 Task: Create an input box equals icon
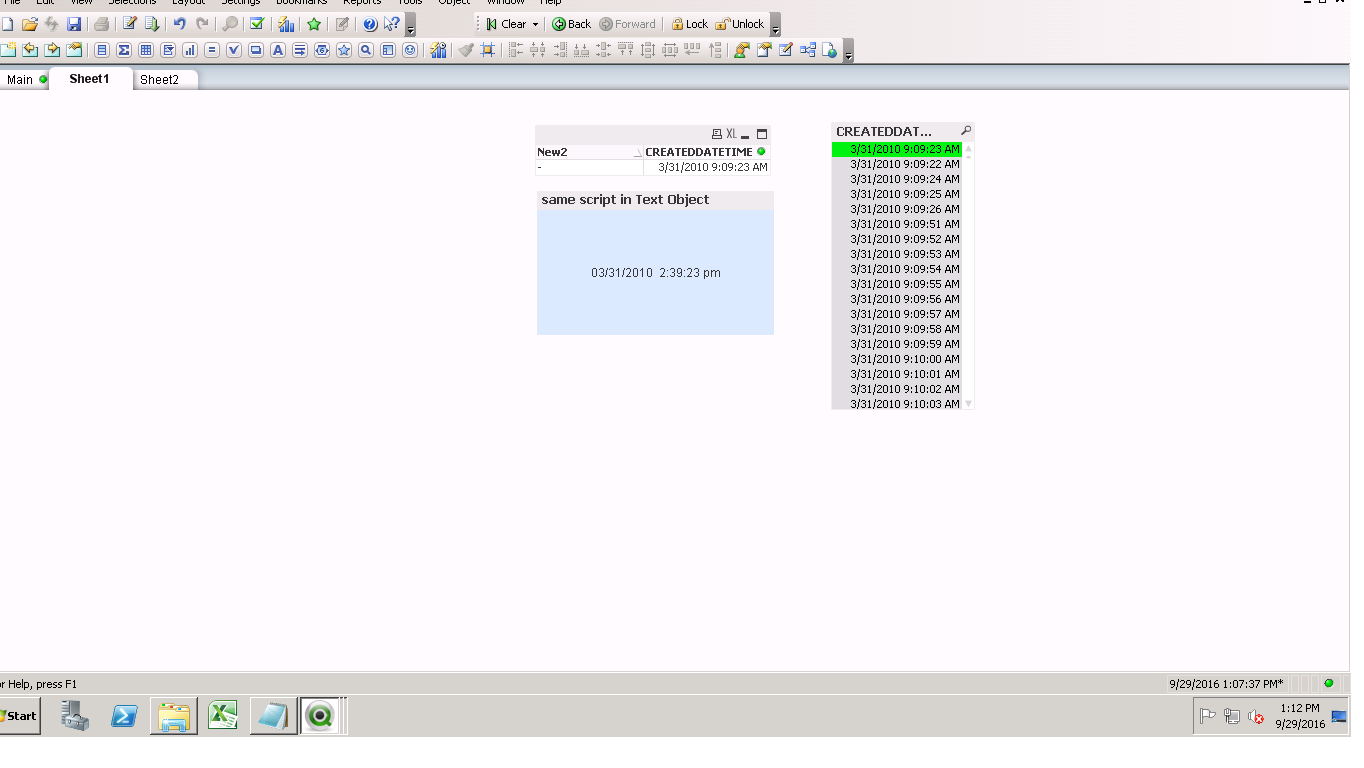212,50
